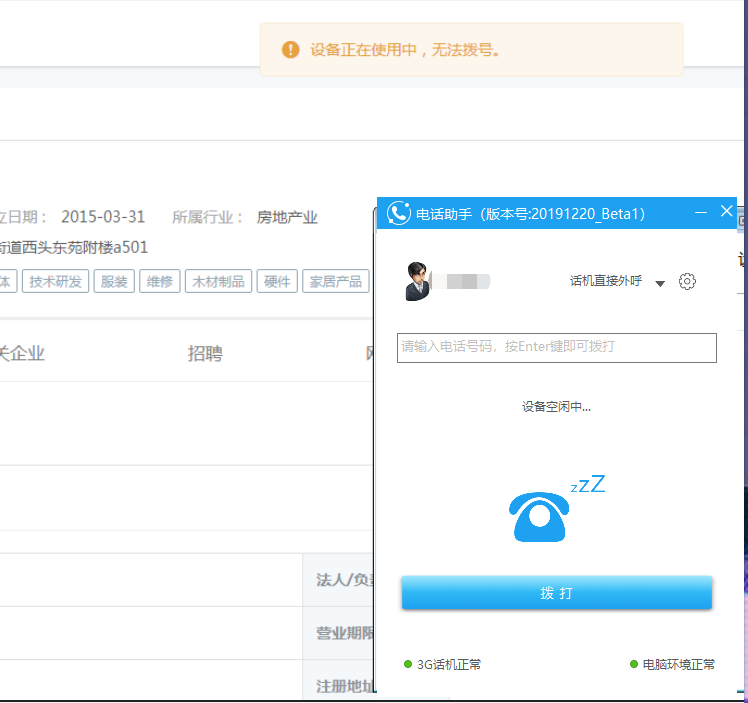748x703 pixels.
Task: Select the 家居产品 tag
Action: 335,281
